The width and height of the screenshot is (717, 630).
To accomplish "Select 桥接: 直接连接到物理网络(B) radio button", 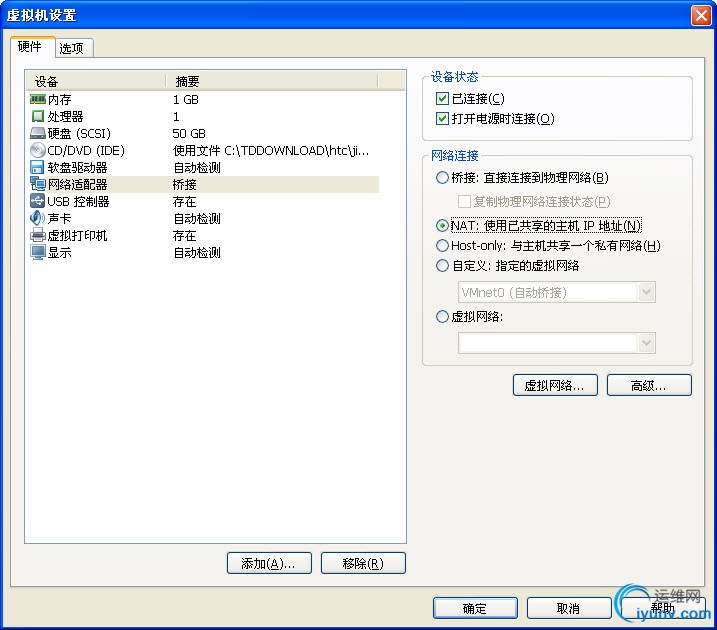I will pos(442,177).
